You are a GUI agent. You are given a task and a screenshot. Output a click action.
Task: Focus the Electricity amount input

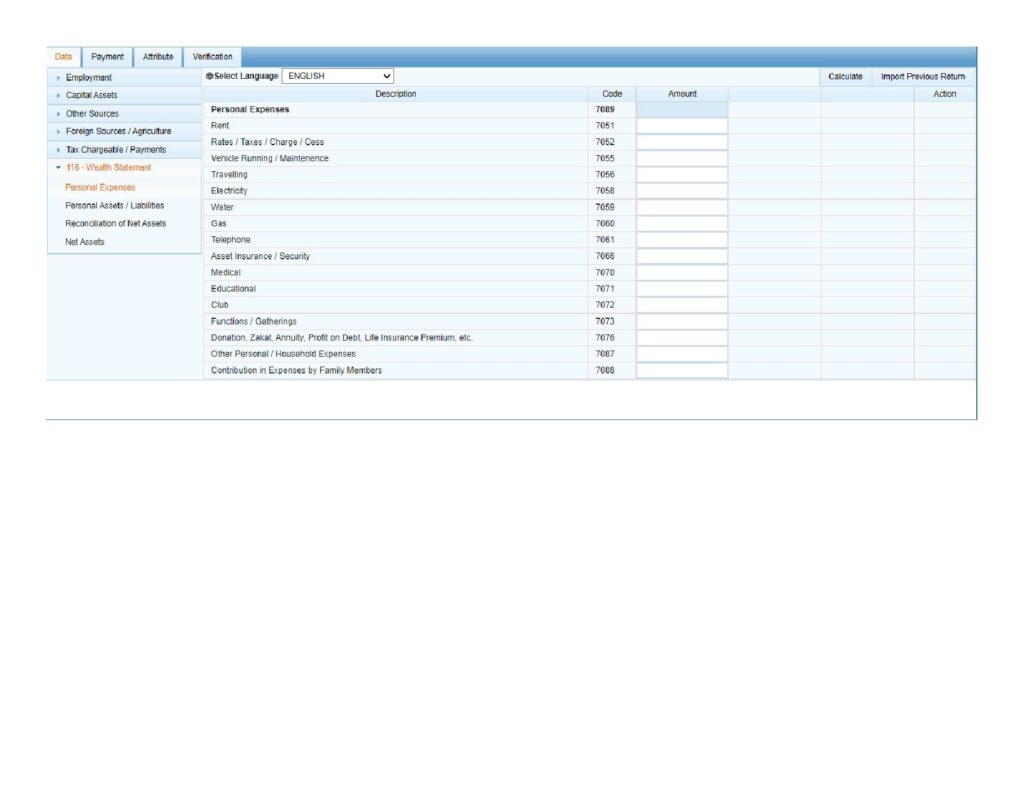[x=682, y=191]
